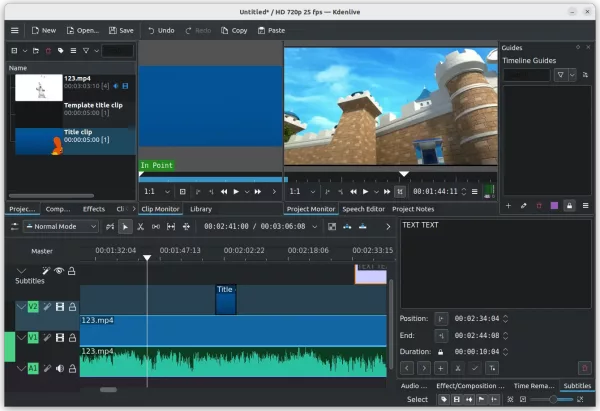This screenshot has width=600, height=411.
Task: Lock the V2 track
Action: coord(72,307)
